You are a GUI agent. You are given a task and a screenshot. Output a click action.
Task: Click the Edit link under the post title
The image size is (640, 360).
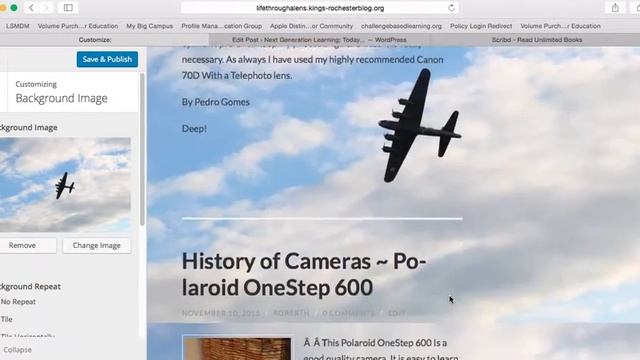[x=396, y=313]
